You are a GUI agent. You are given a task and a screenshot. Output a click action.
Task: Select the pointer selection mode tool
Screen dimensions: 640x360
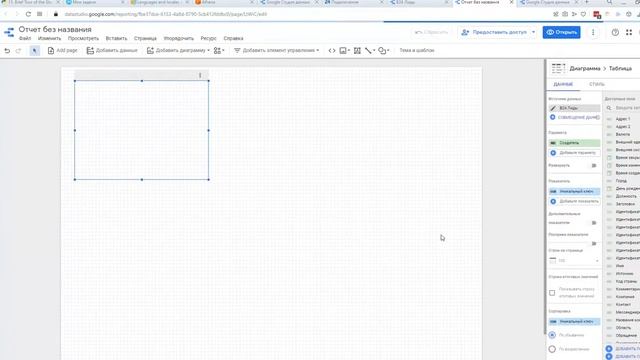point(35,51)
